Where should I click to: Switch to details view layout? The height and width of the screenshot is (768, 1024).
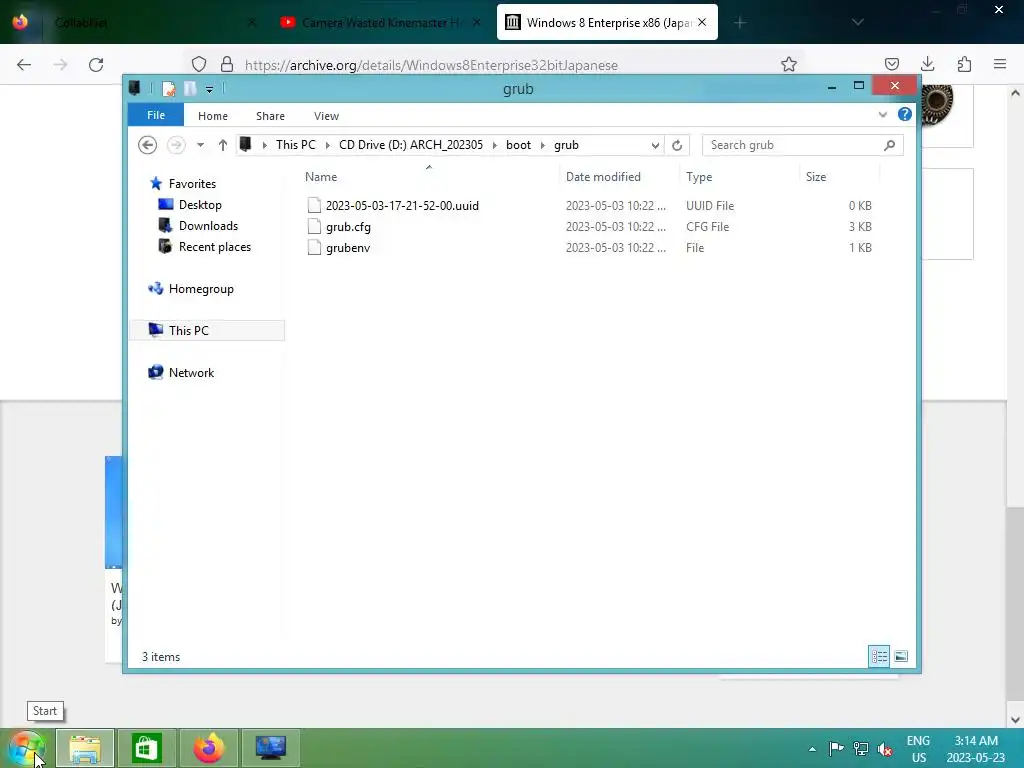[879, 656]
